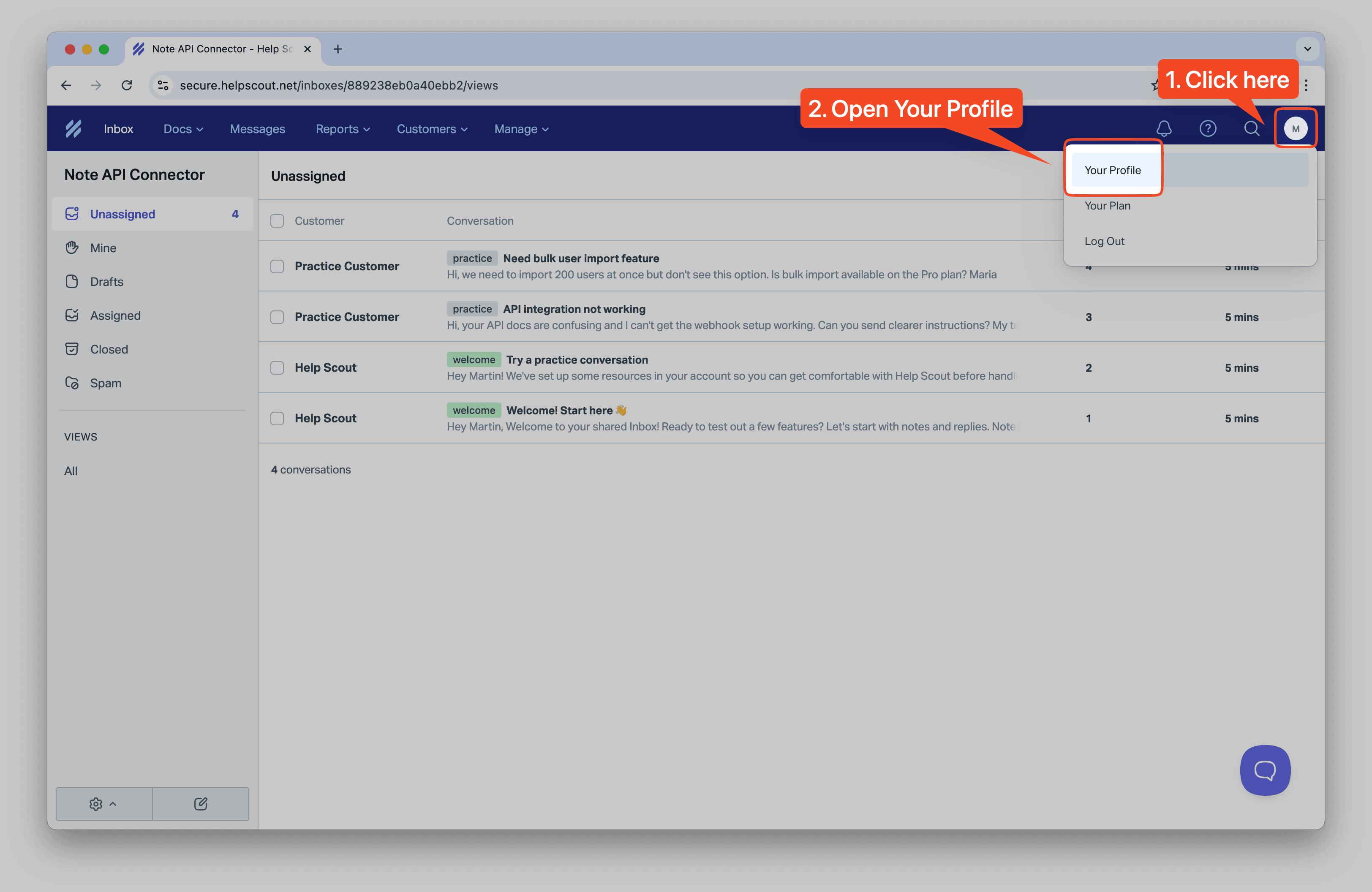Viewport: 1372px width, 892px height.
Task: Click the Conversation column header
Action: click(x=480, y=221)
